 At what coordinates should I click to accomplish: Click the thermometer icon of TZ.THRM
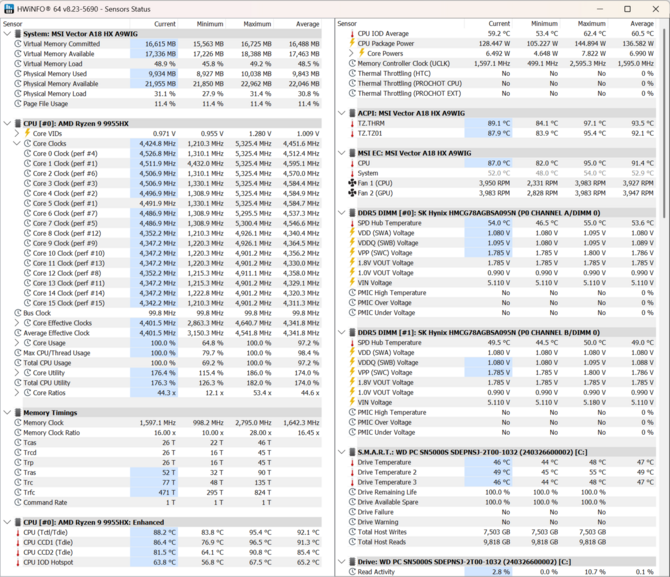[x=352, y=124]
